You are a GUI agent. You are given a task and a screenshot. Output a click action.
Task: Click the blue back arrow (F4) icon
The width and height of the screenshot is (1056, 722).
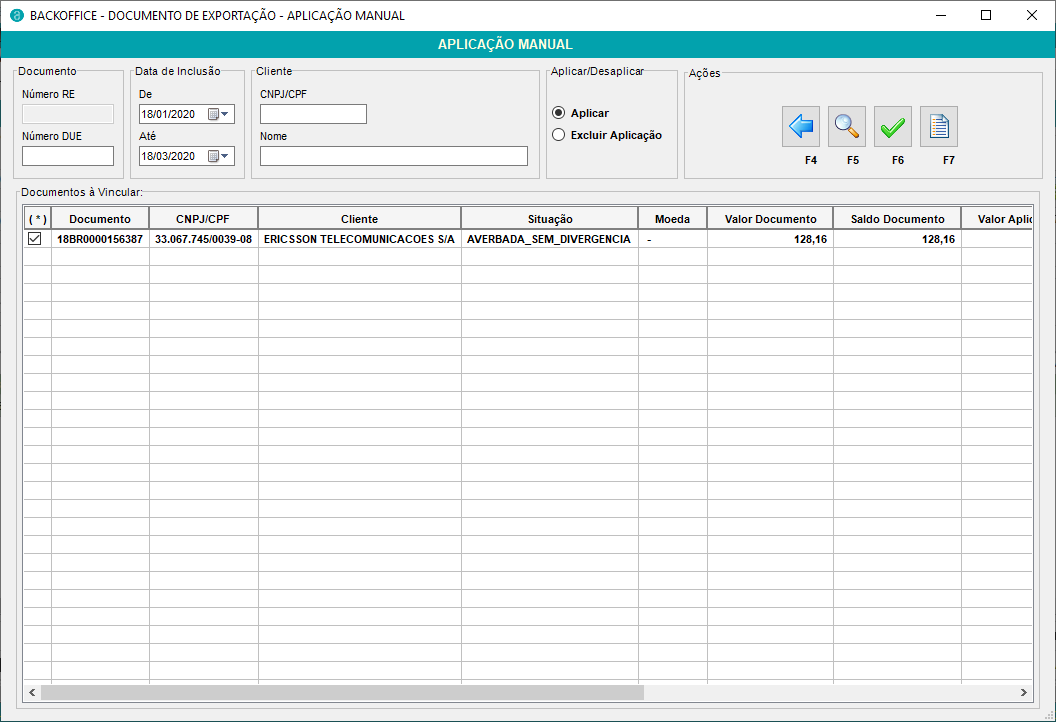pyautogui.click(x=800, y=127)
